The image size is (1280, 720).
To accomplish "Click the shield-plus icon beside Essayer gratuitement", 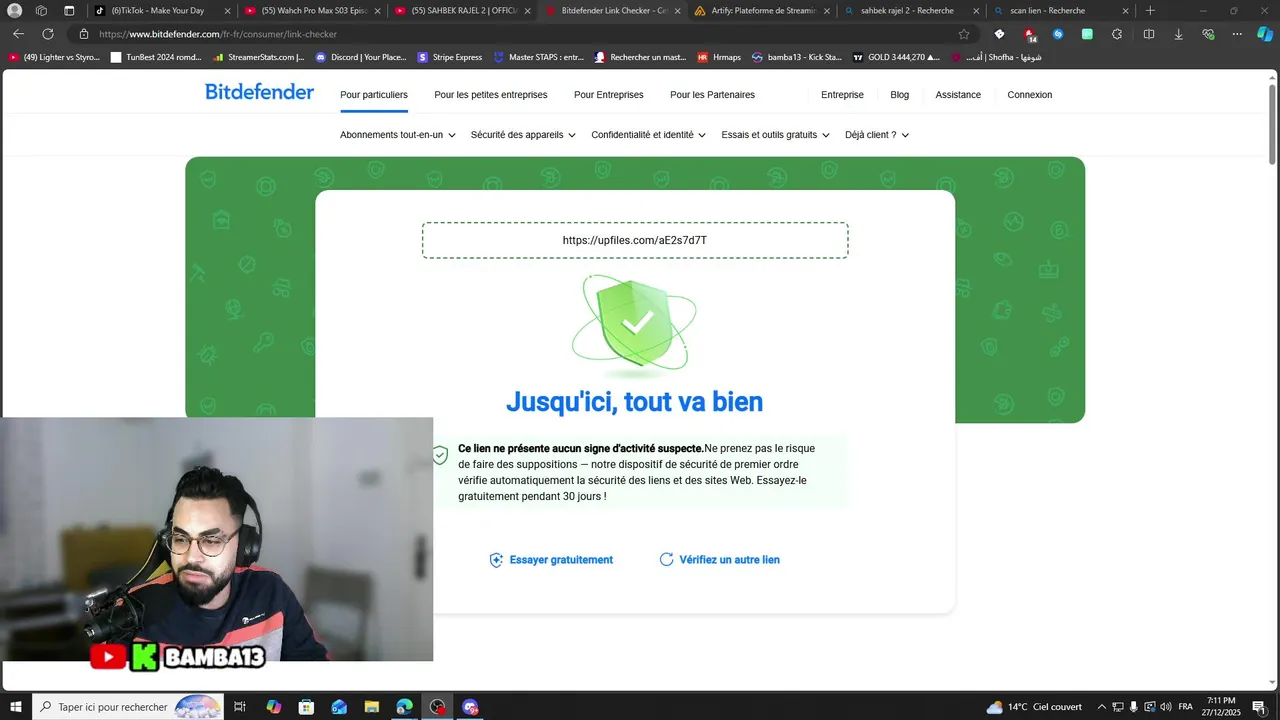I will coord(496,560).
